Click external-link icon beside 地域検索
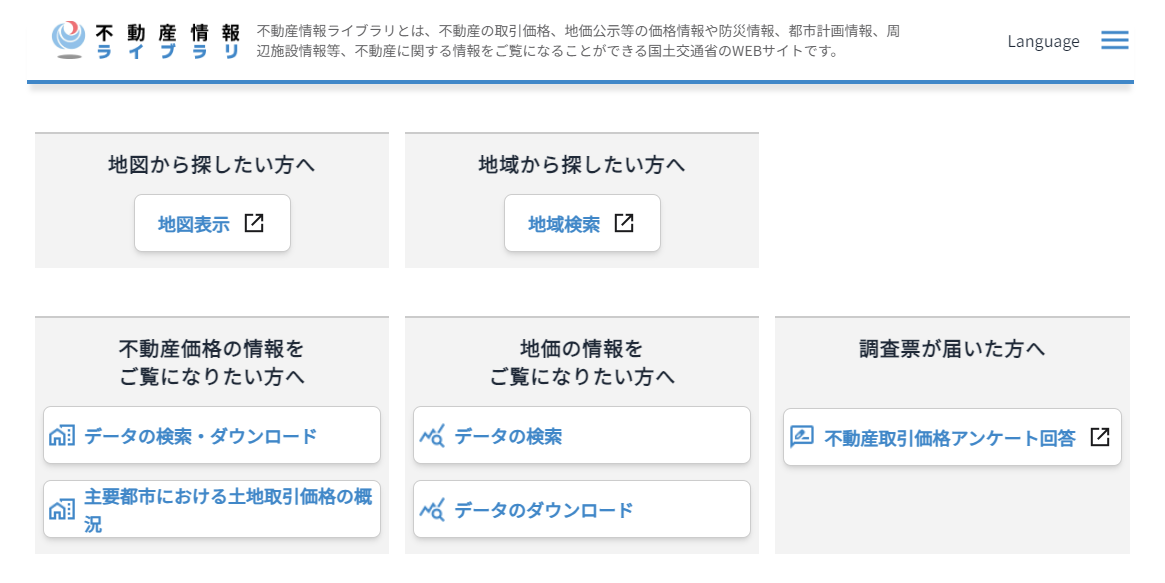Screen dimensions: 1165x583 (x=624, y=223)
